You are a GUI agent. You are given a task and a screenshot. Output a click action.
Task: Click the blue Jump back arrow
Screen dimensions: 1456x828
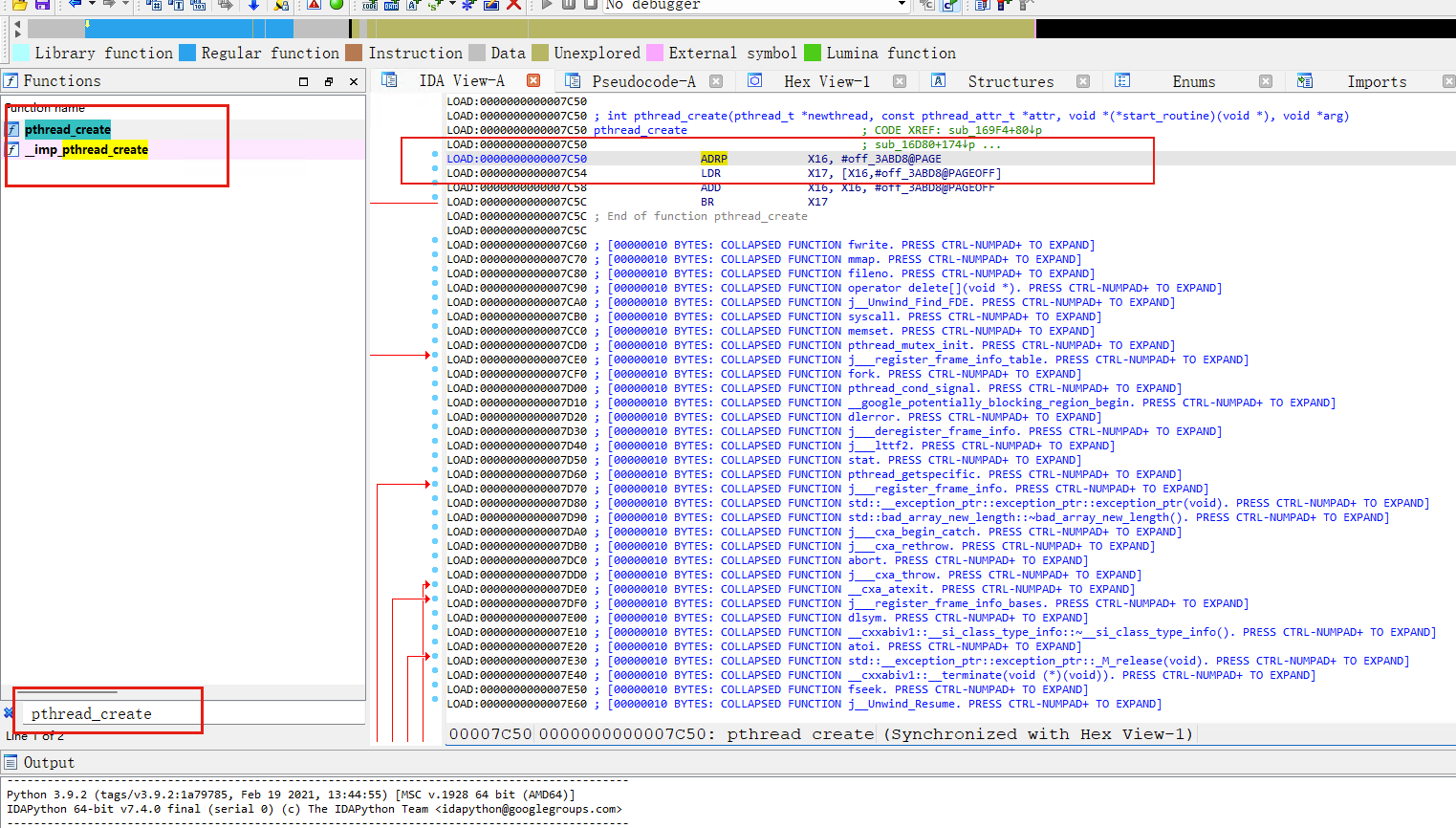[75, 4]
